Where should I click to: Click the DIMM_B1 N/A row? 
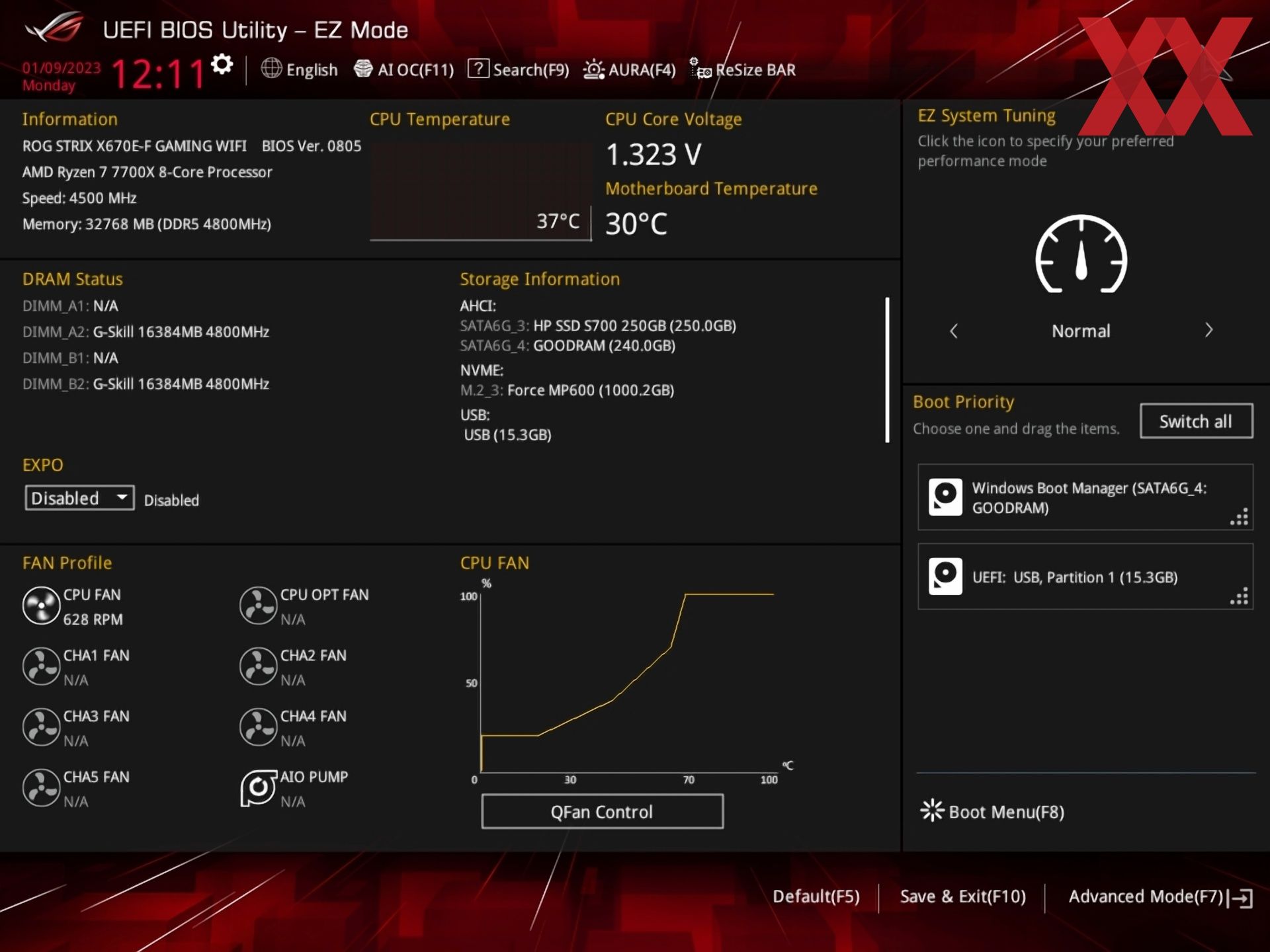(70, 358)
